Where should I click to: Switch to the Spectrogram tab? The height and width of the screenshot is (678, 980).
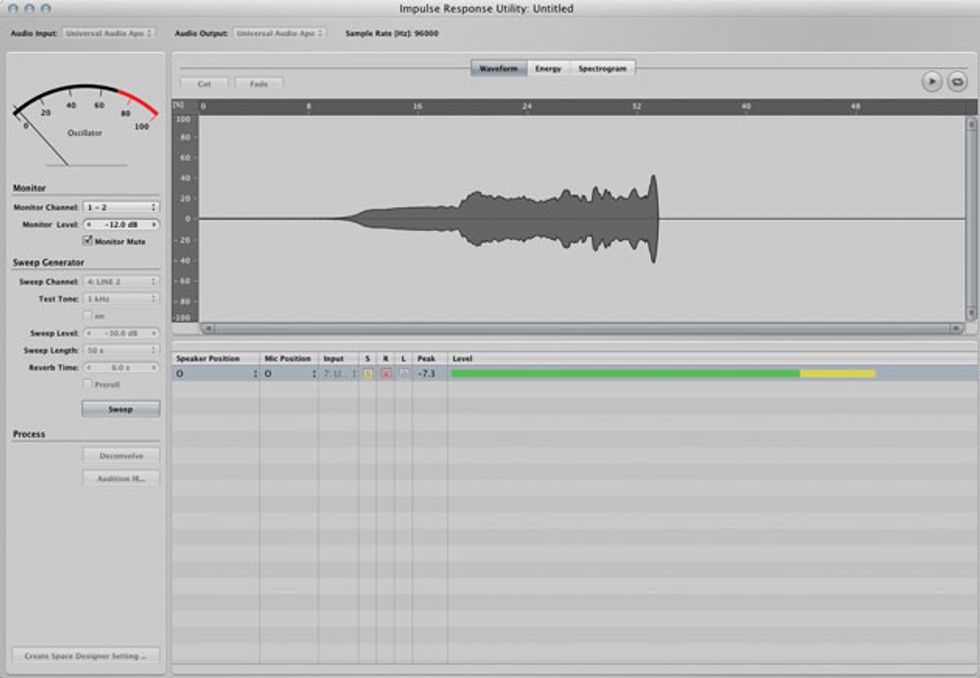click(x=602, y=69)
